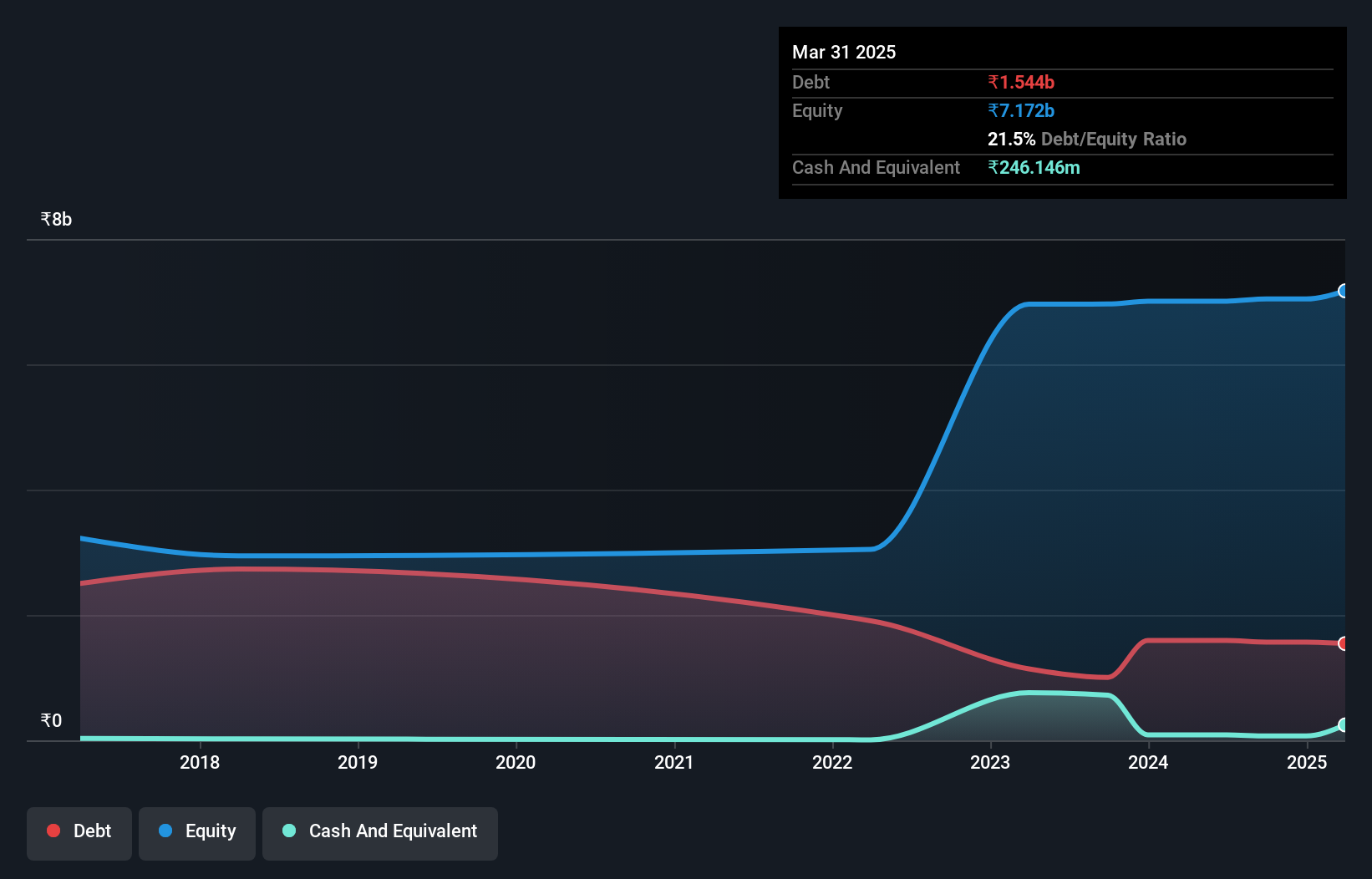
Task: Click the 2020 x-axis label
Action: coord(516,762)
